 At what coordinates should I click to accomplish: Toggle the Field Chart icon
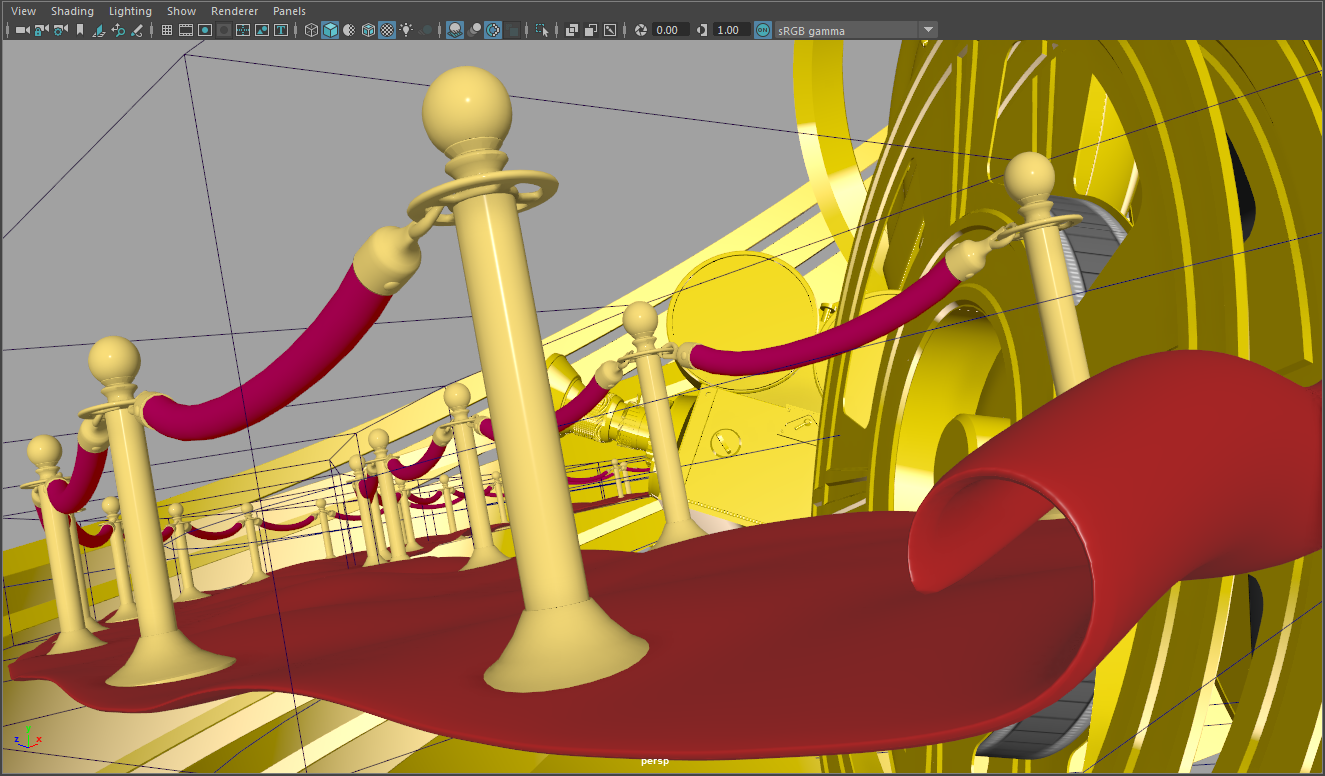(243, 30)
